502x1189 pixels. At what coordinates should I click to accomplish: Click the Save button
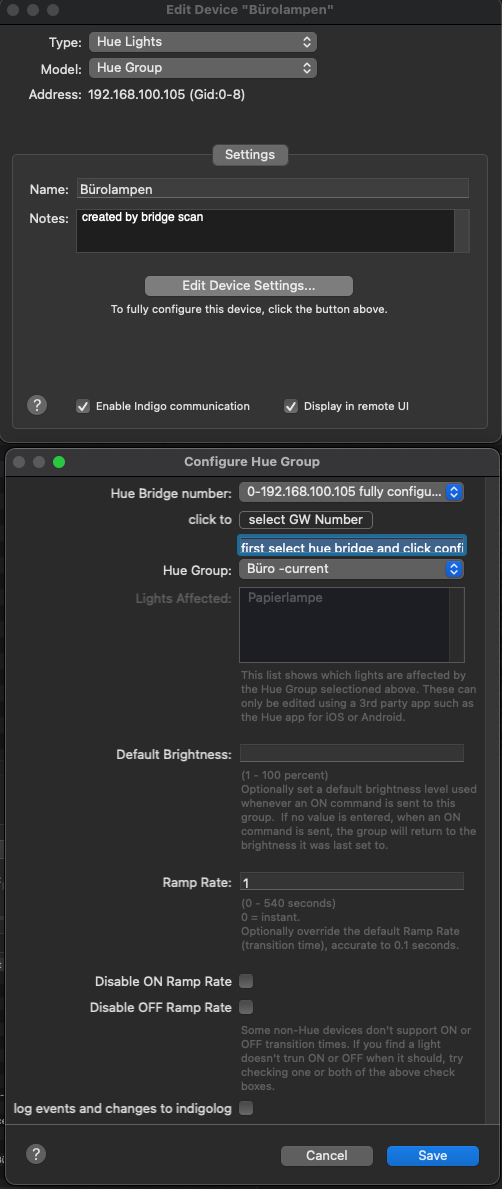tap(432, 1156)
